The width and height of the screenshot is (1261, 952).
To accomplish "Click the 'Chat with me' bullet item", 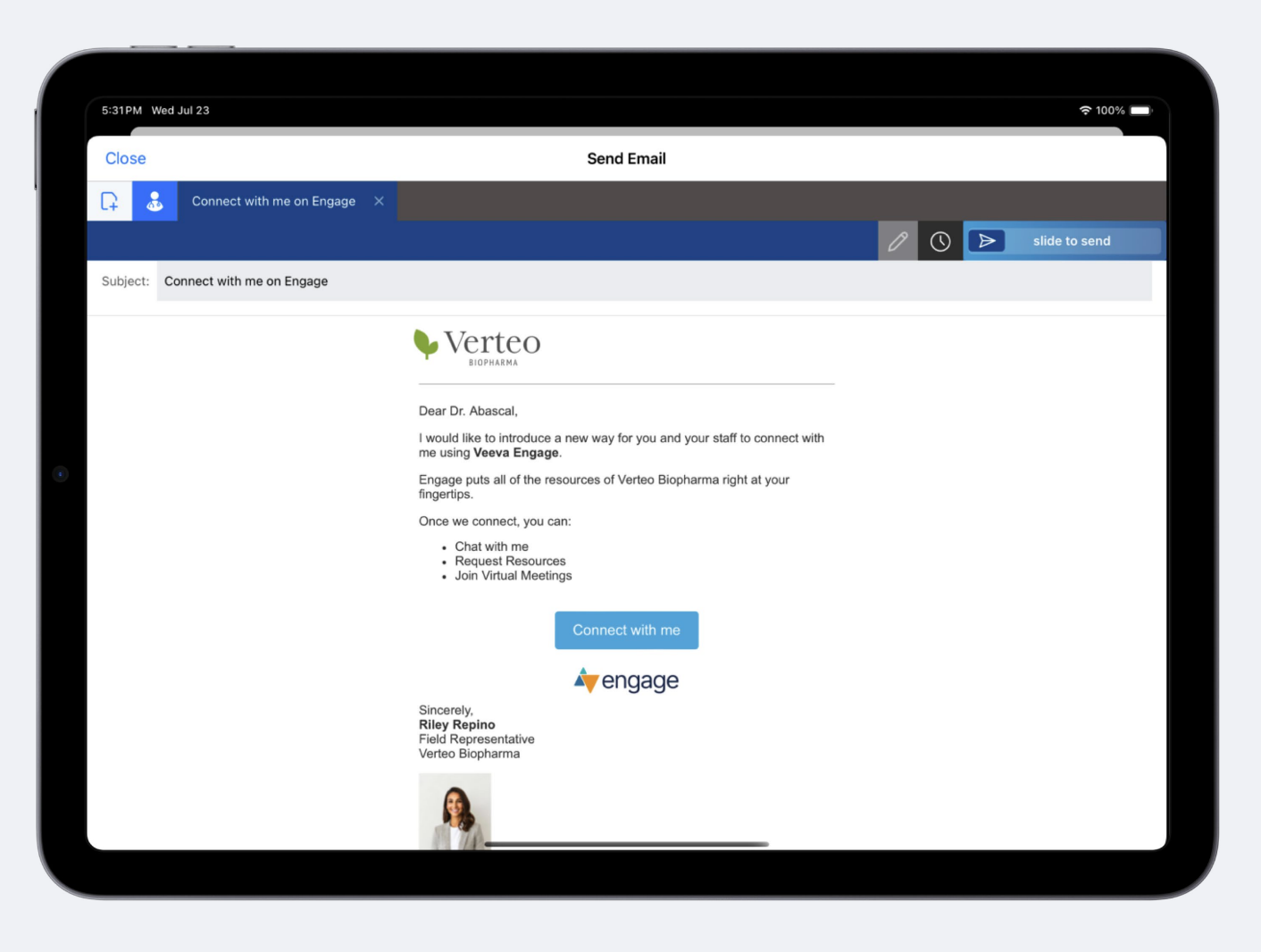I will tap(491, 547).
